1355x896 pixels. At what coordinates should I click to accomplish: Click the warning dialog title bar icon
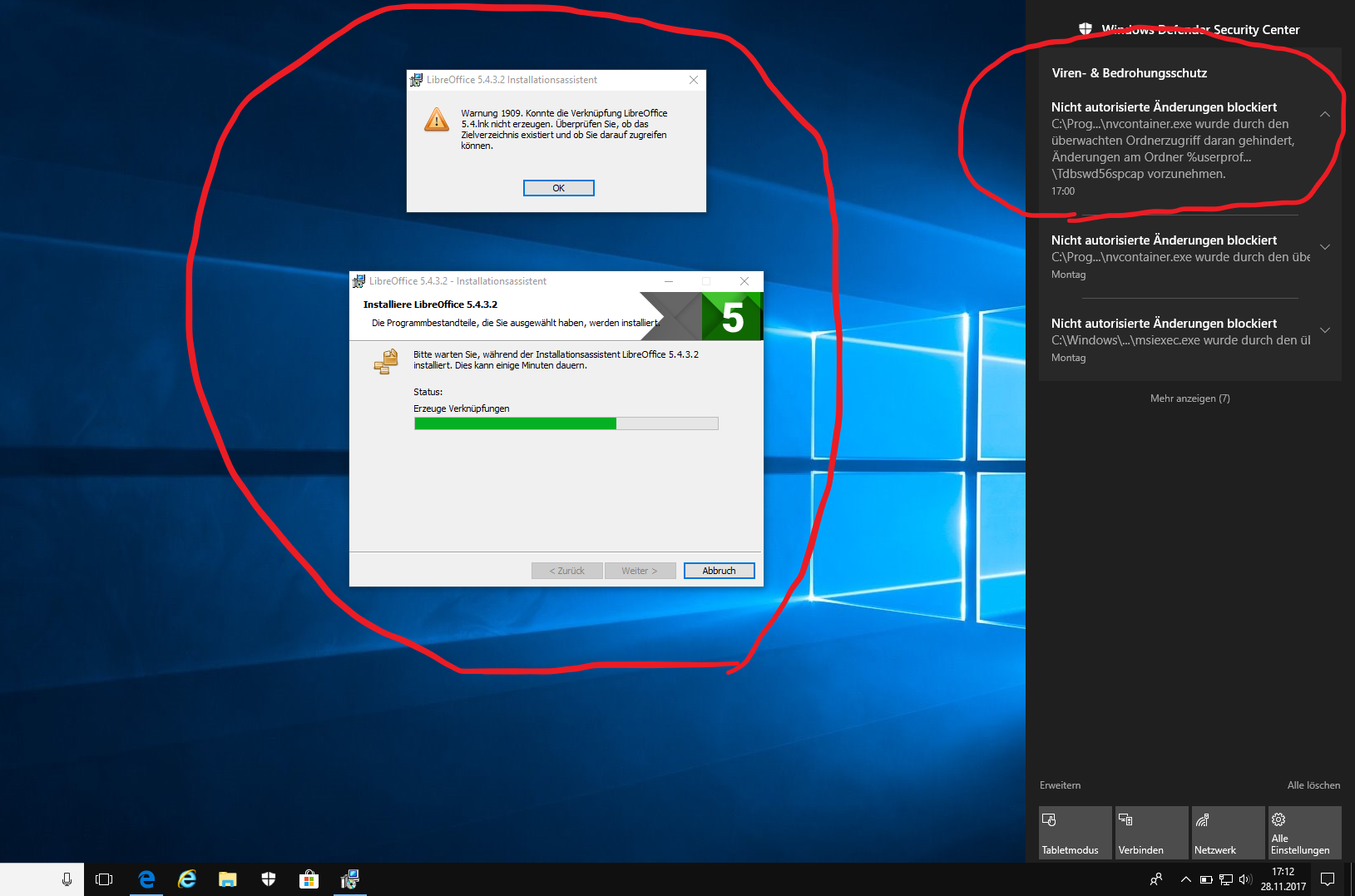click(416, 80)
